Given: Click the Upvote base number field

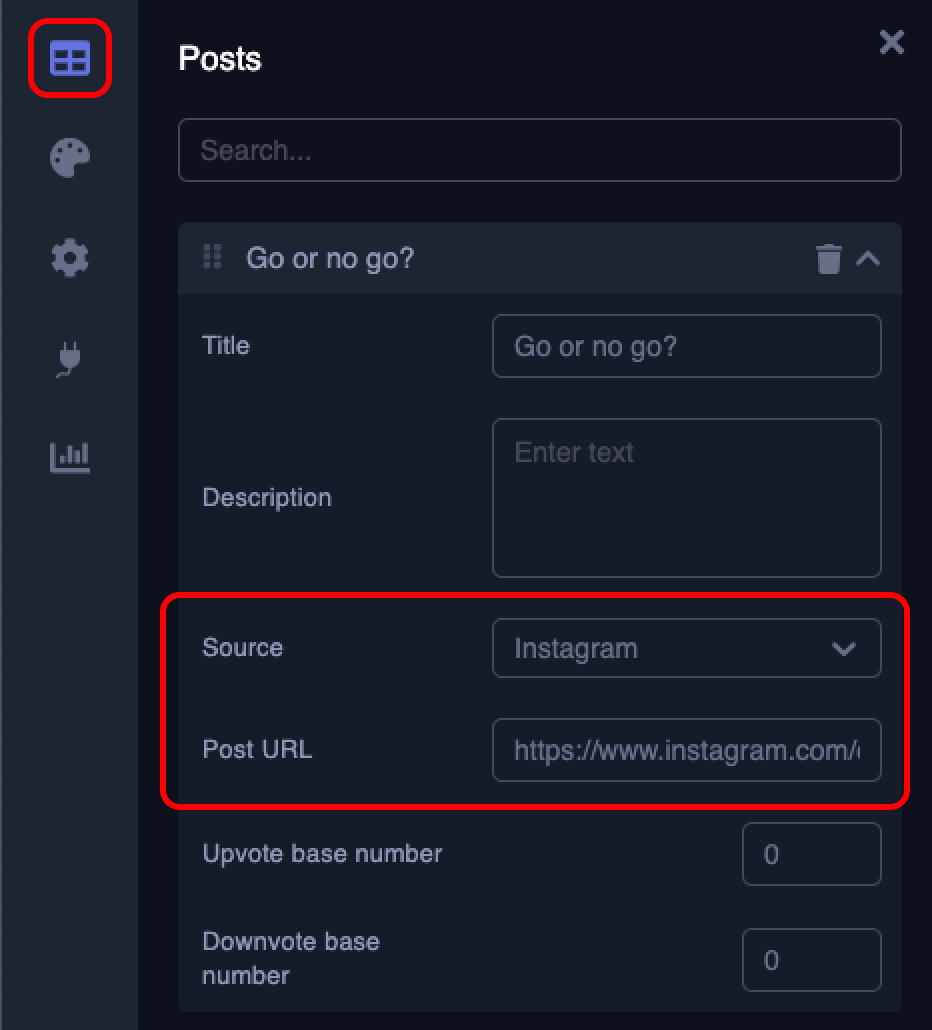Looking at the screenshot, I should [811, 854].
